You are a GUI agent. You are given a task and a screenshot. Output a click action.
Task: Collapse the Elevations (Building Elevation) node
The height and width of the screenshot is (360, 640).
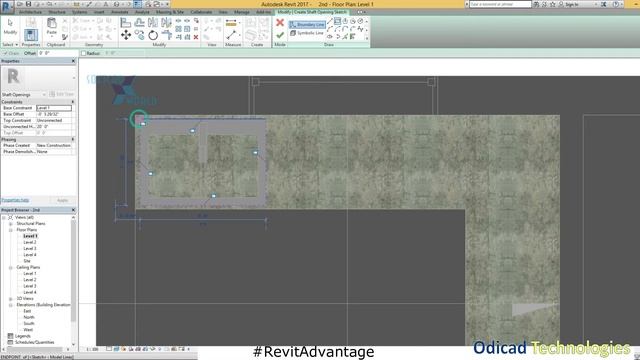pos(11,305)
